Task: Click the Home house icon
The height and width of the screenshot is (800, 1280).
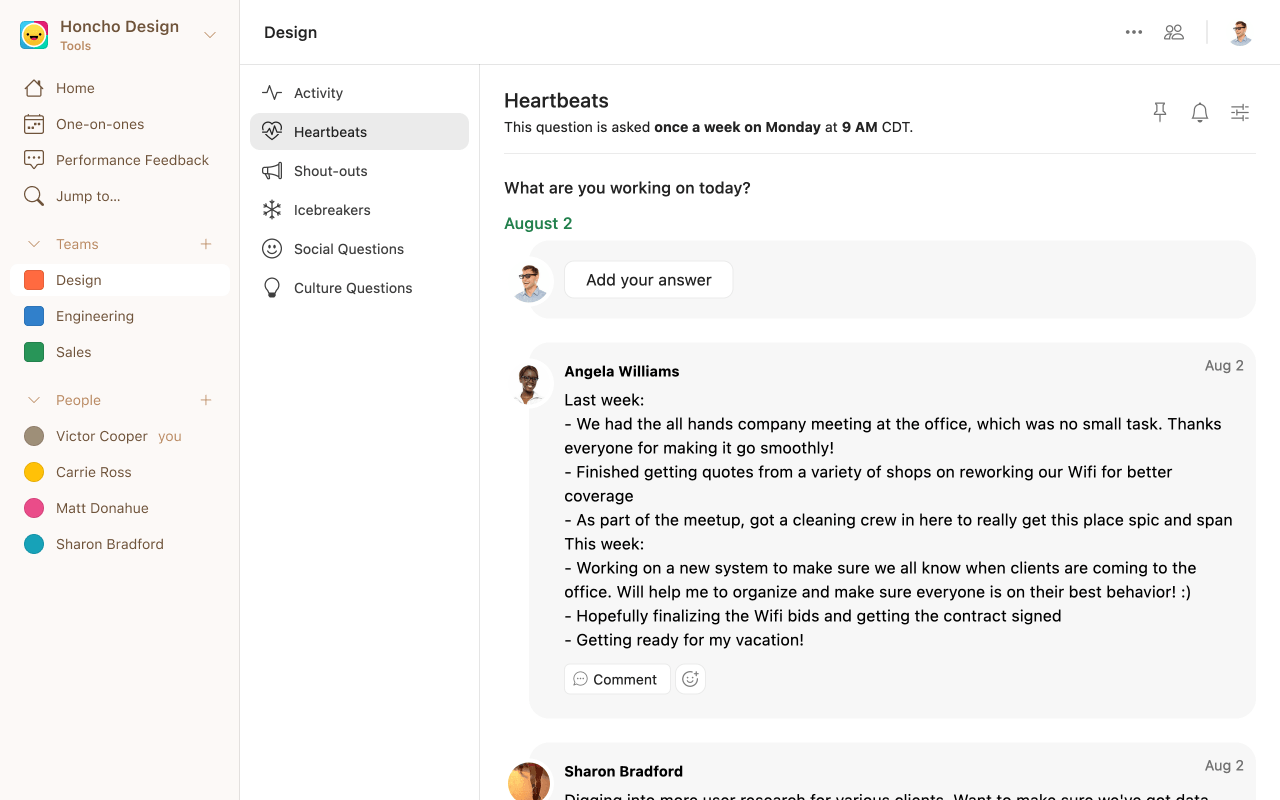Action: [x=34, y=88]
